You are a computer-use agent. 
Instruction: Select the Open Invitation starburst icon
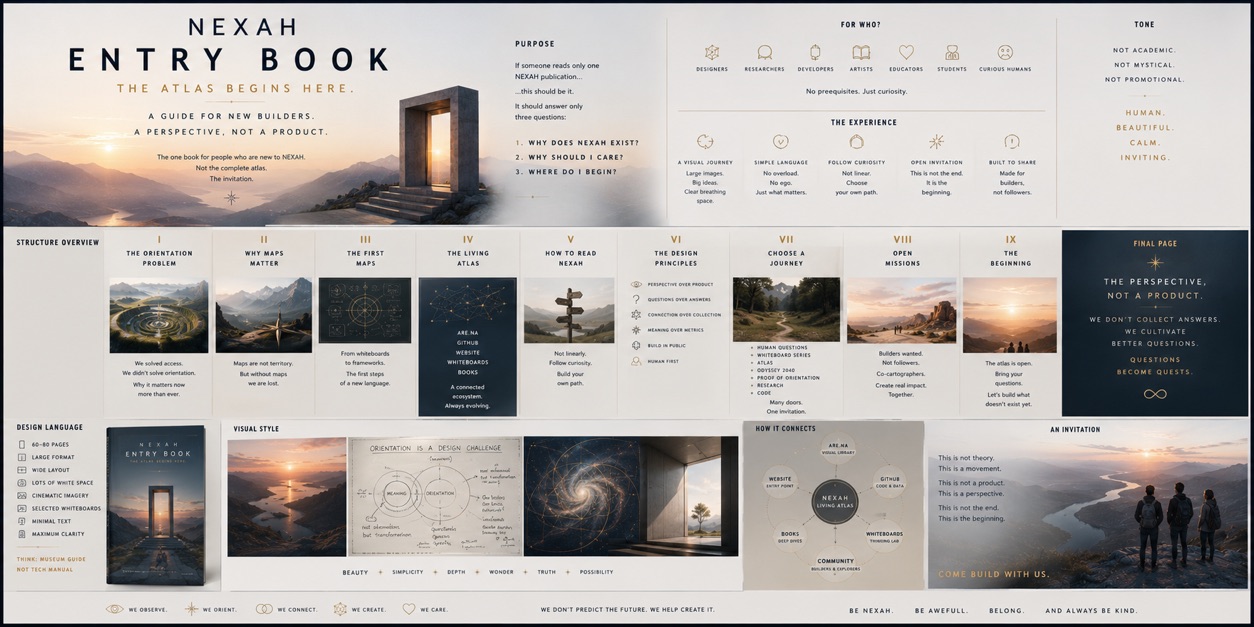click(936, 142)
